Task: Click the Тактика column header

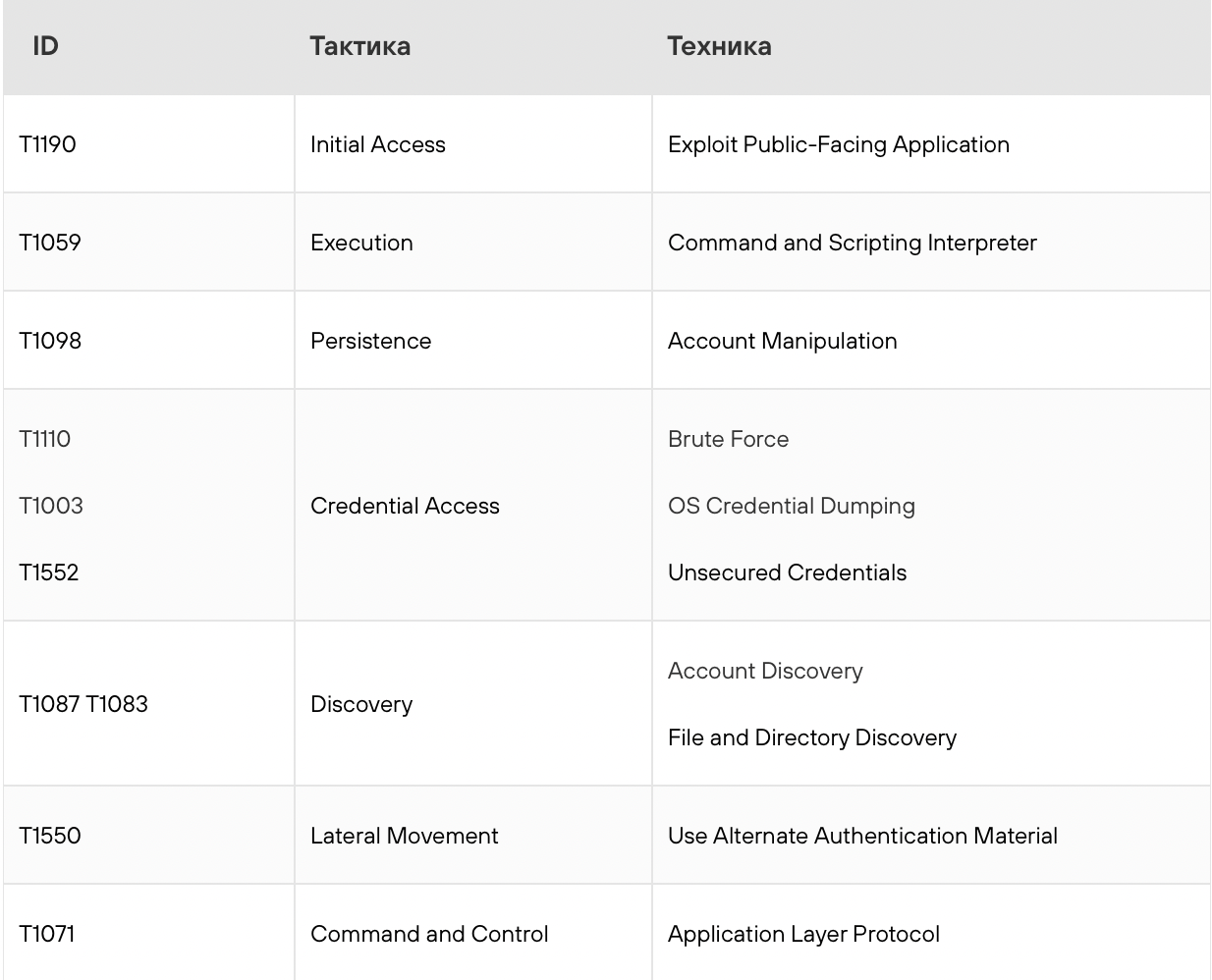Action: [x=359, y=46]
